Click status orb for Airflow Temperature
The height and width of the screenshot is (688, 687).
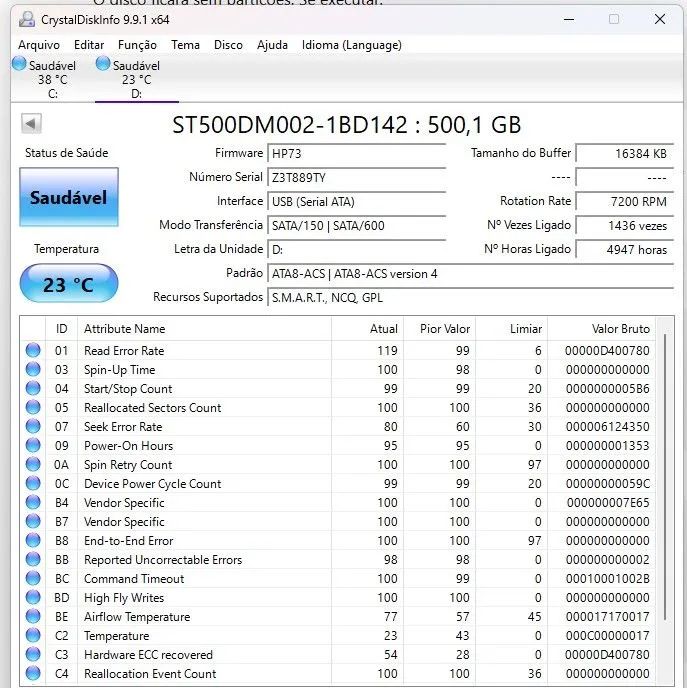click(x=33, y=616)
